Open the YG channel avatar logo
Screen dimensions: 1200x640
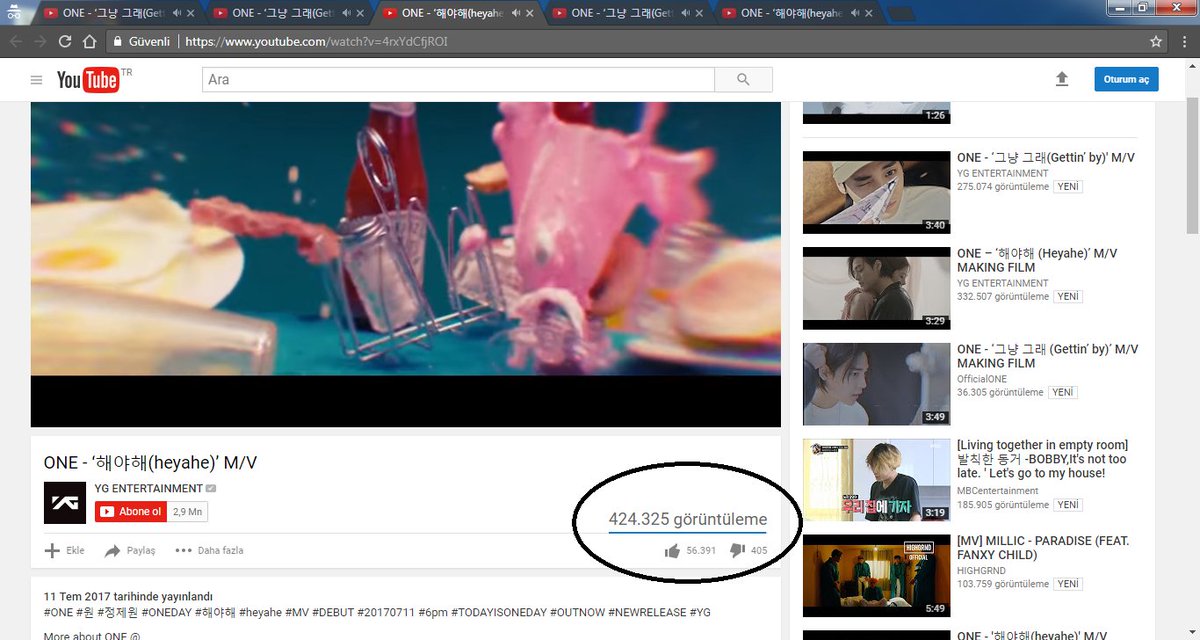65,502
